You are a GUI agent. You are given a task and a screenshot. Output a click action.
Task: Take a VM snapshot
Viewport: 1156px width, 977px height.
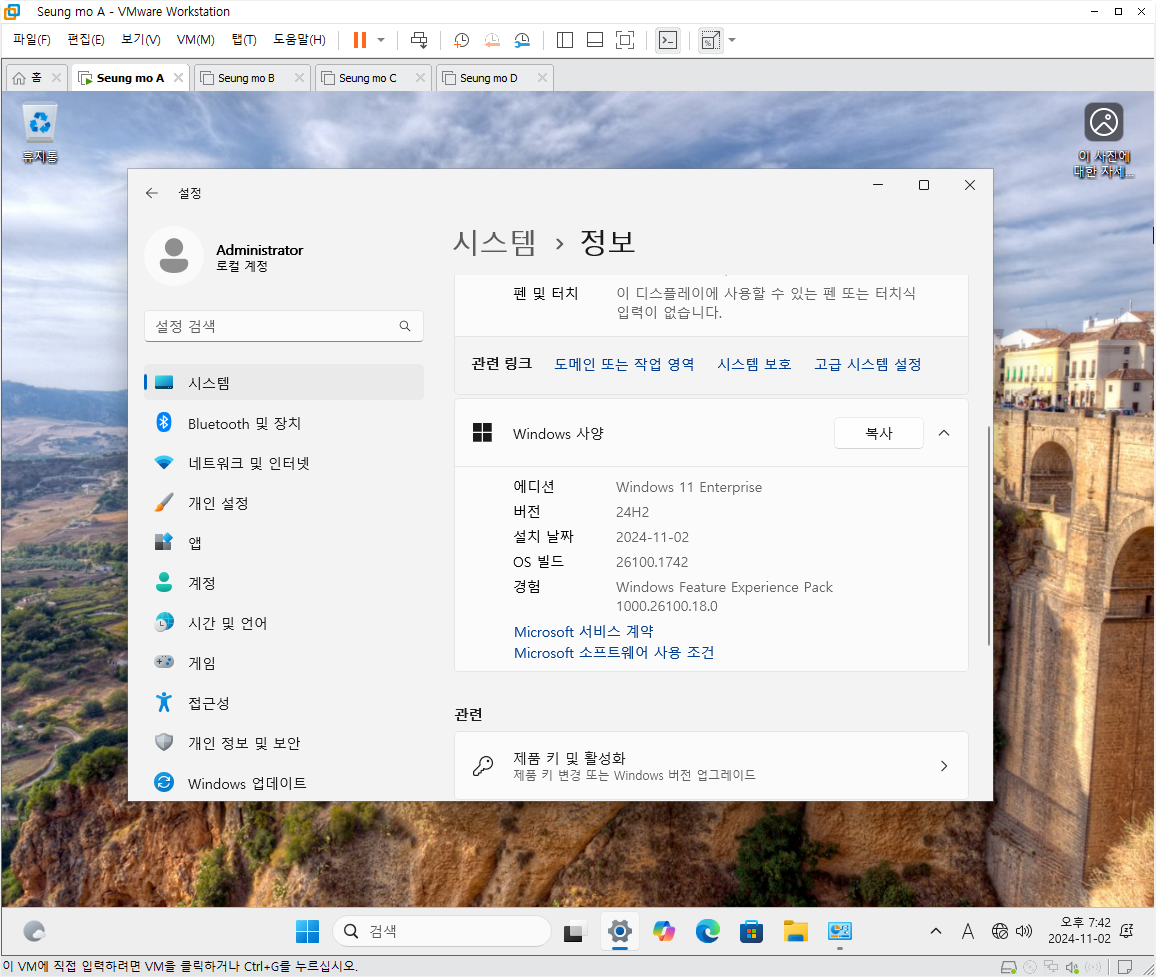tap(462, 40)
